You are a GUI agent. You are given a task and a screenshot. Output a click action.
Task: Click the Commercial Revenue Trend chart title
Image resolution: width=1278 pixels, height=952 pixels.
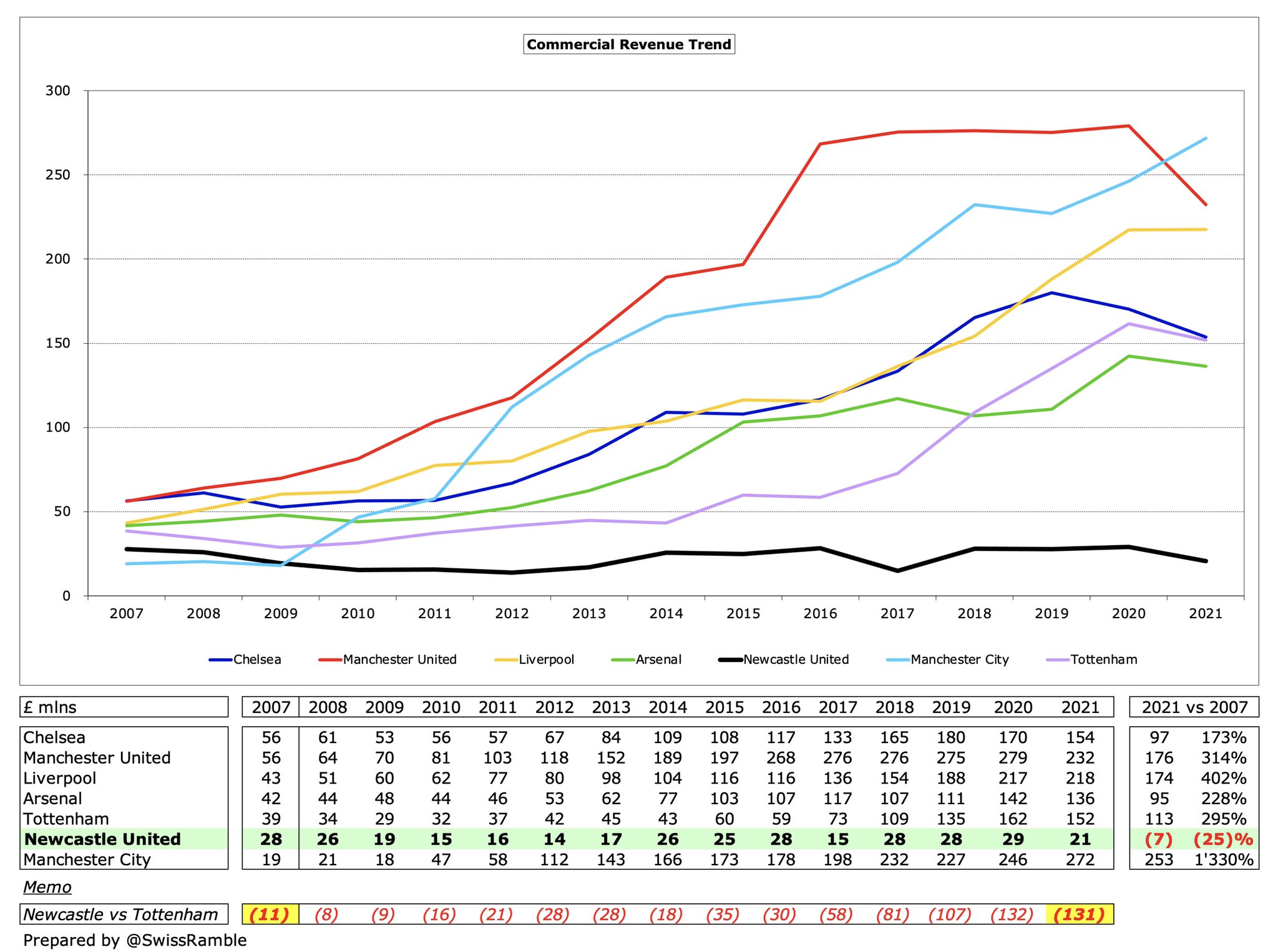(629, 44)
